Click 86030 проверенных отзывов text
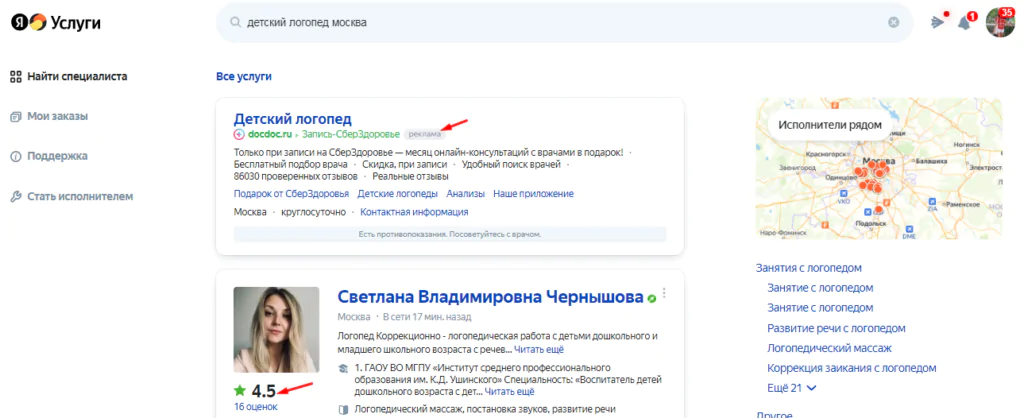The image size is (1024, 418). pos(296,176)
